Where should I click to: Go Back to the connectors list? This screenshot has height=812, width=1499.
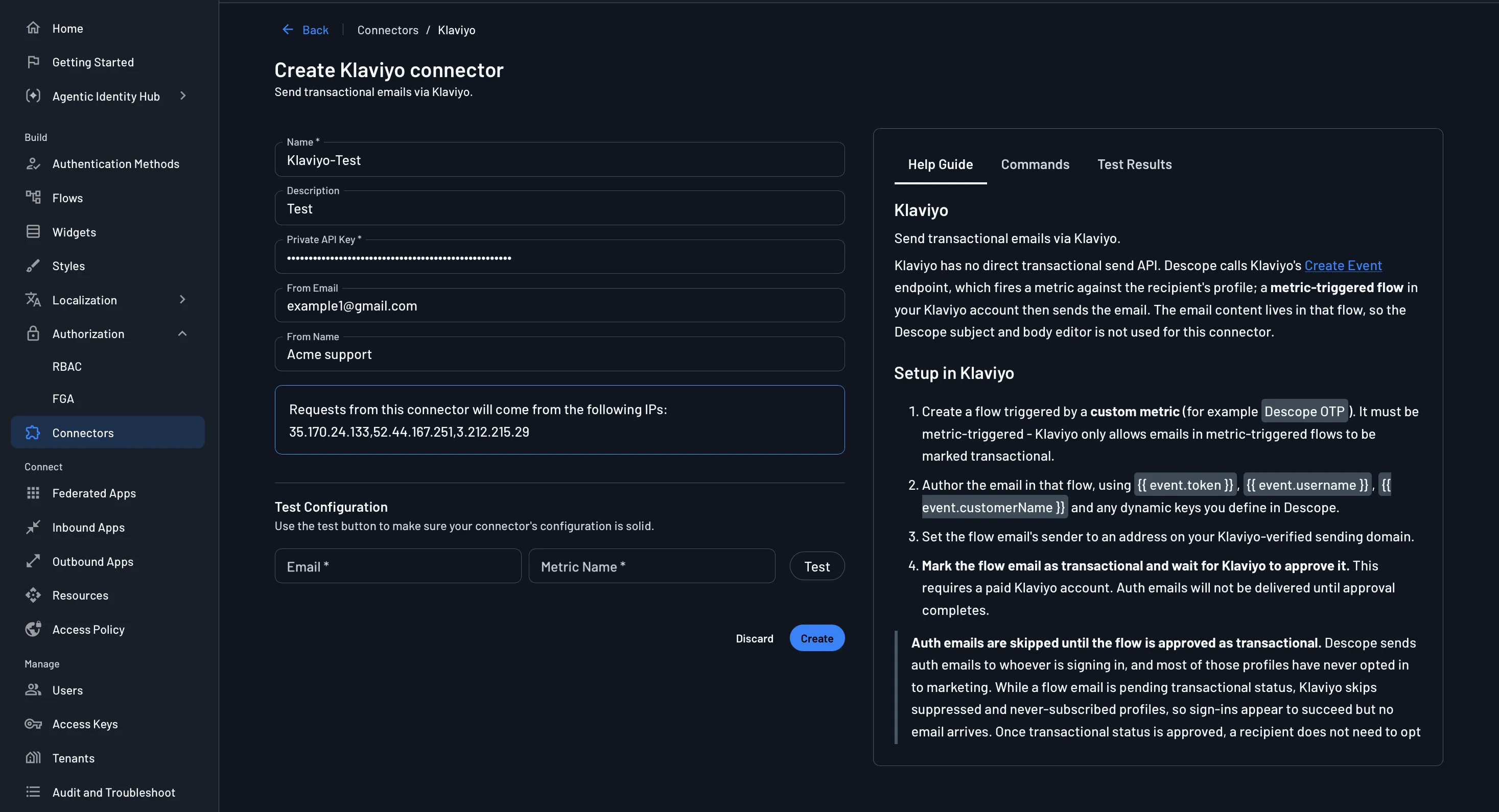pyautogui.click(x=306, y=30)
